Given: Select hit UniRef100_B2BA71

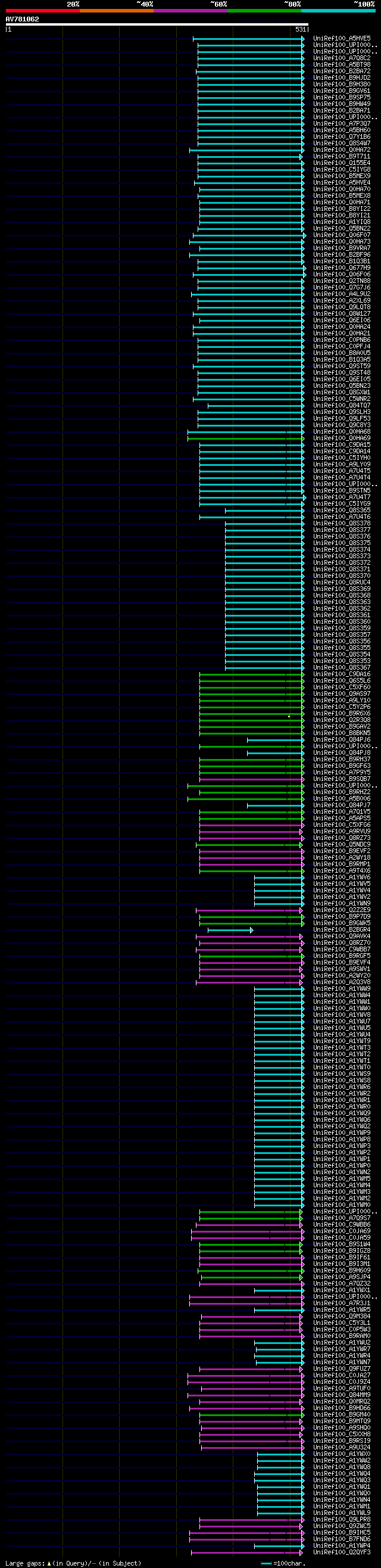Looking at the screenshot, I should (x=342, y=111).
